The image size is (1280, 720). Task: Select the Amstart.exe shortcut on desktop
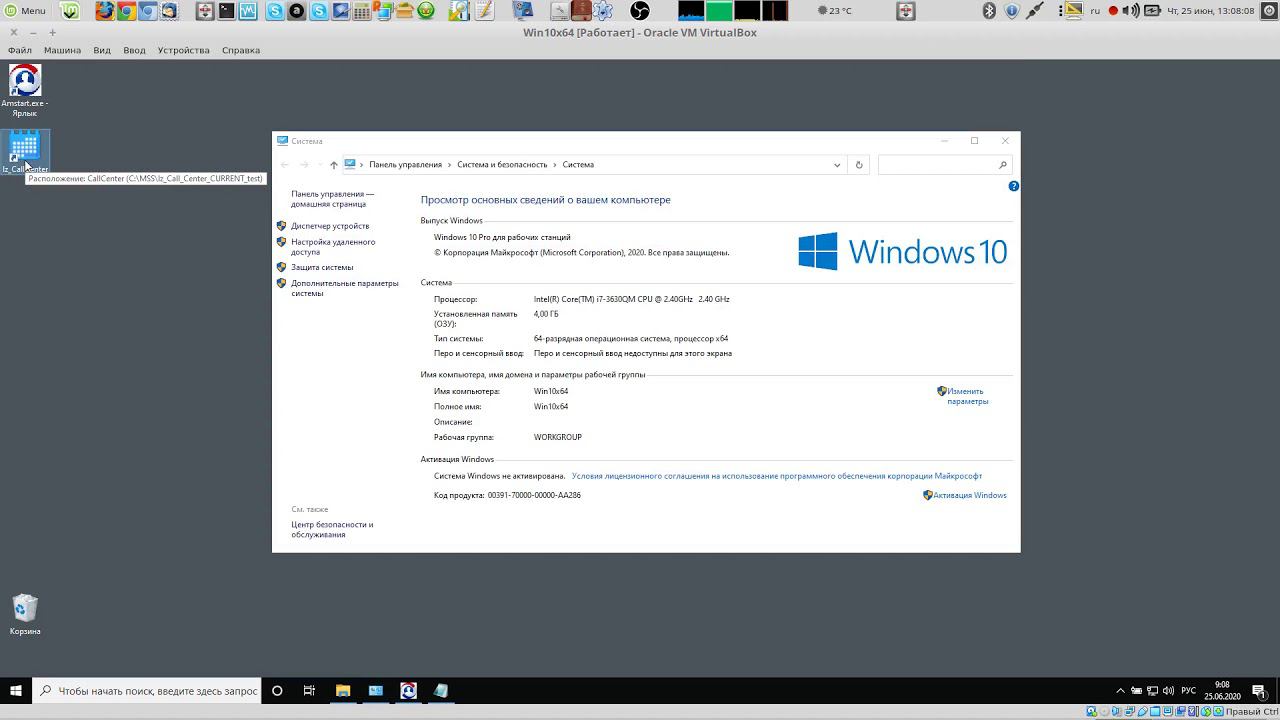pos(25,90)
